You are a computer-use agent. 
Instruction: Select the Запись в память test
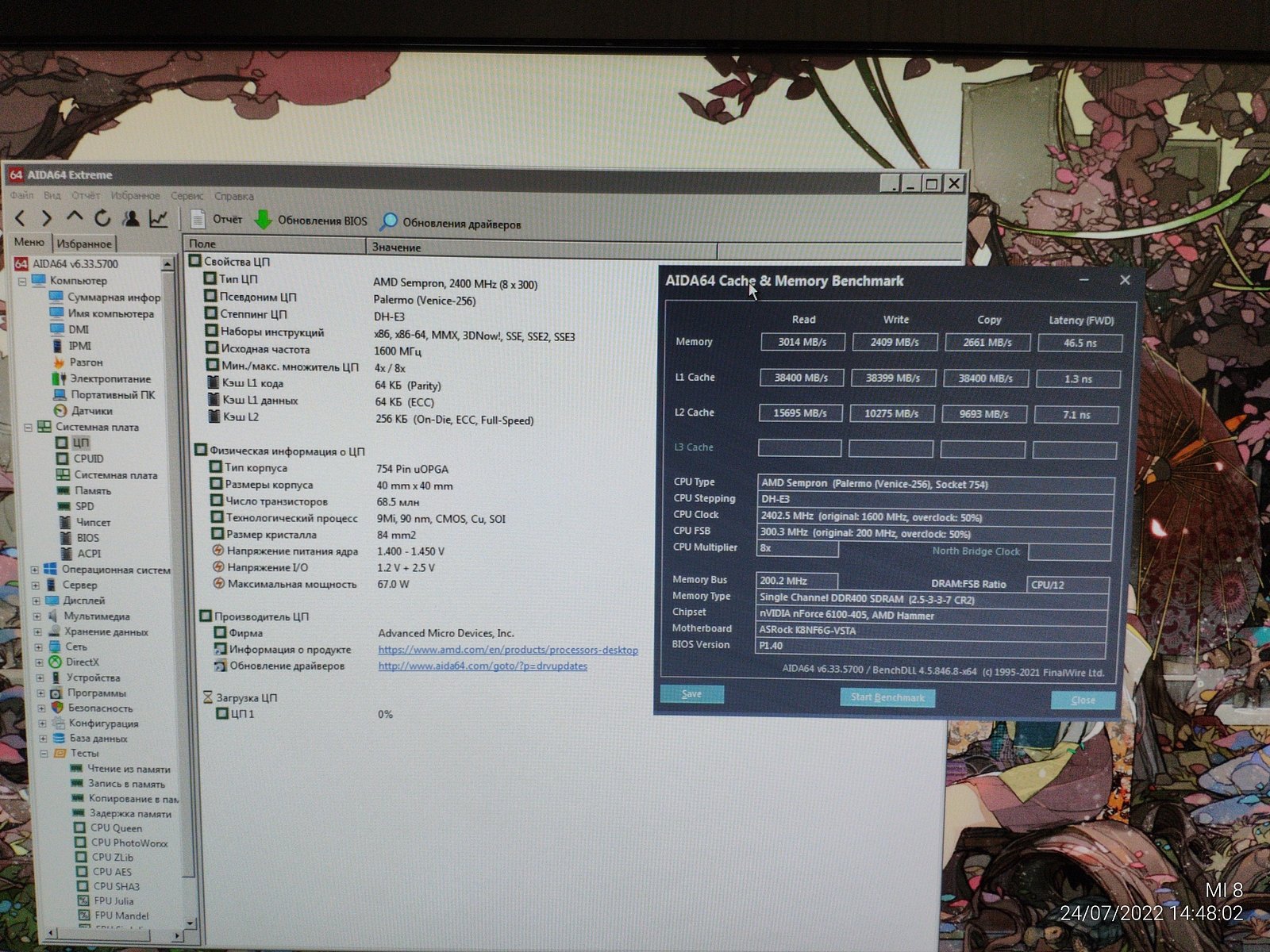click(127, 784)
